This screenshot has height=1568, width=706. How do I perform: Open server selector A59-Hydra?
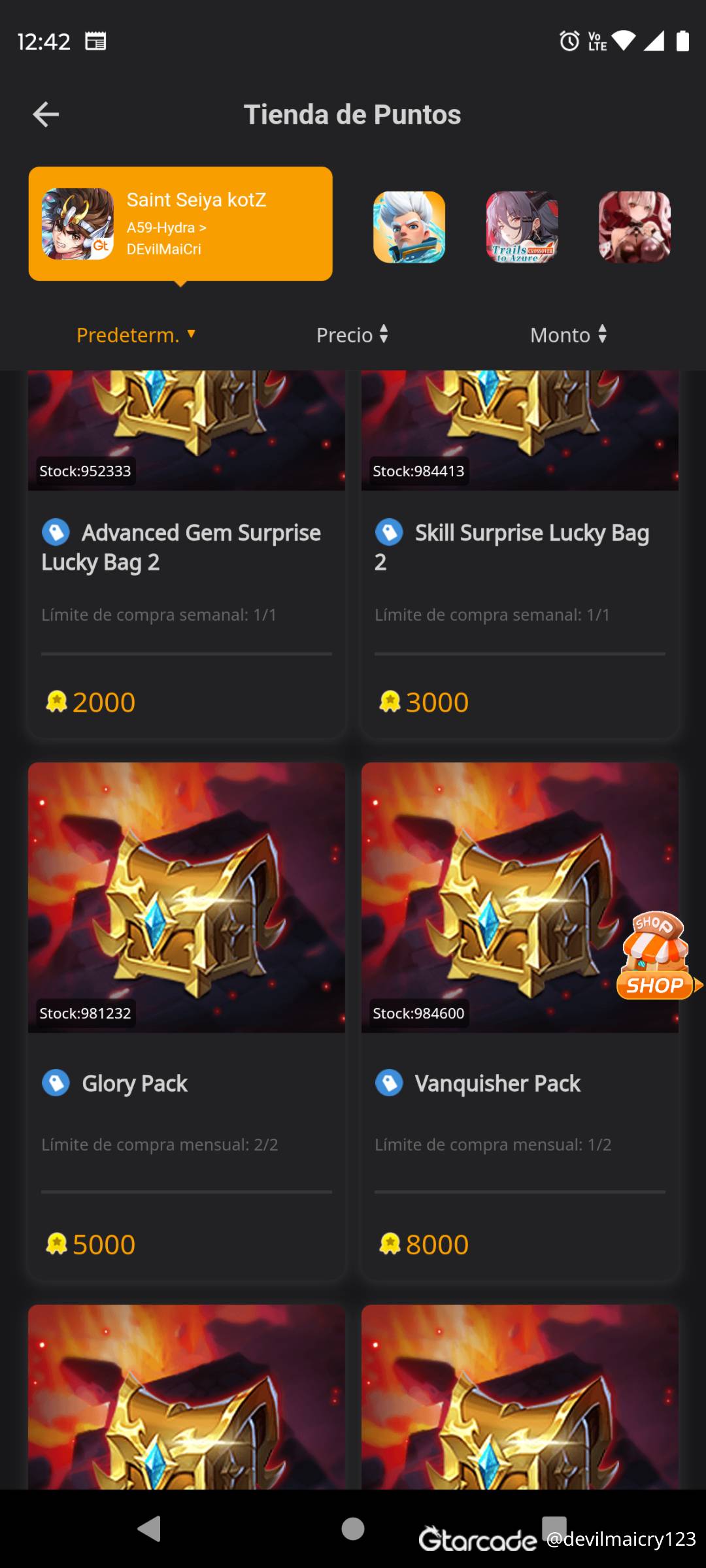click(x=167, y=227)
